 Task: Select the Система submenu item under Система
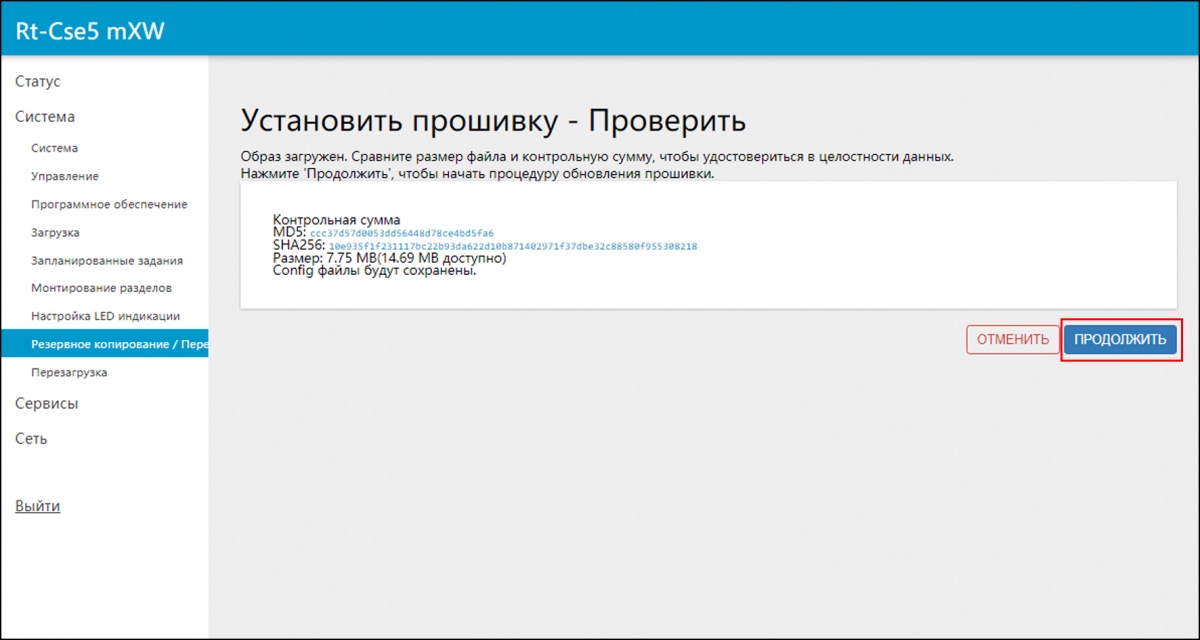(54, 148)
